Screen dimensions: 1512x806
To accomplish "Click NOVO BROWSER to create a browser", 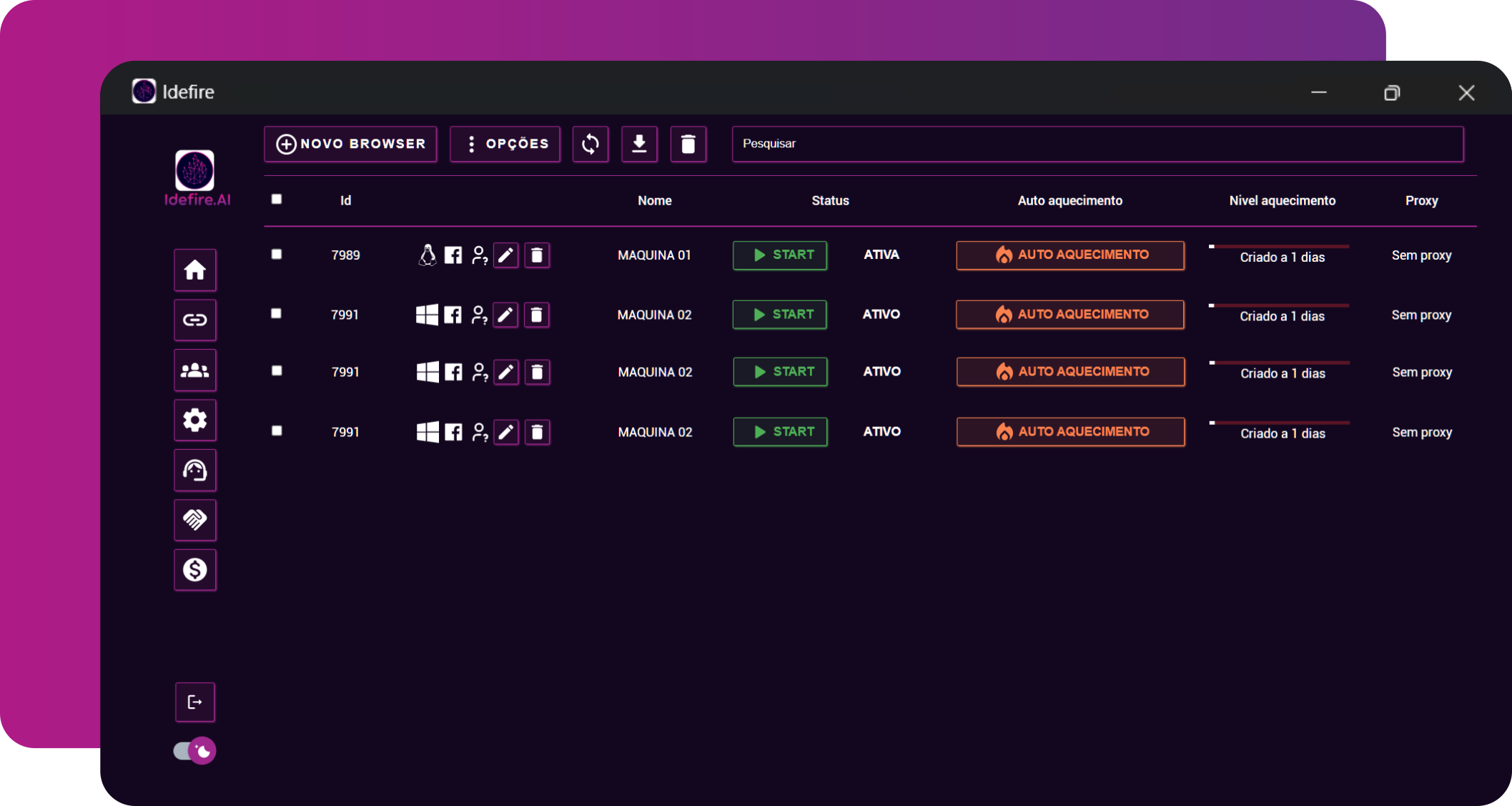I will point(350,144).
